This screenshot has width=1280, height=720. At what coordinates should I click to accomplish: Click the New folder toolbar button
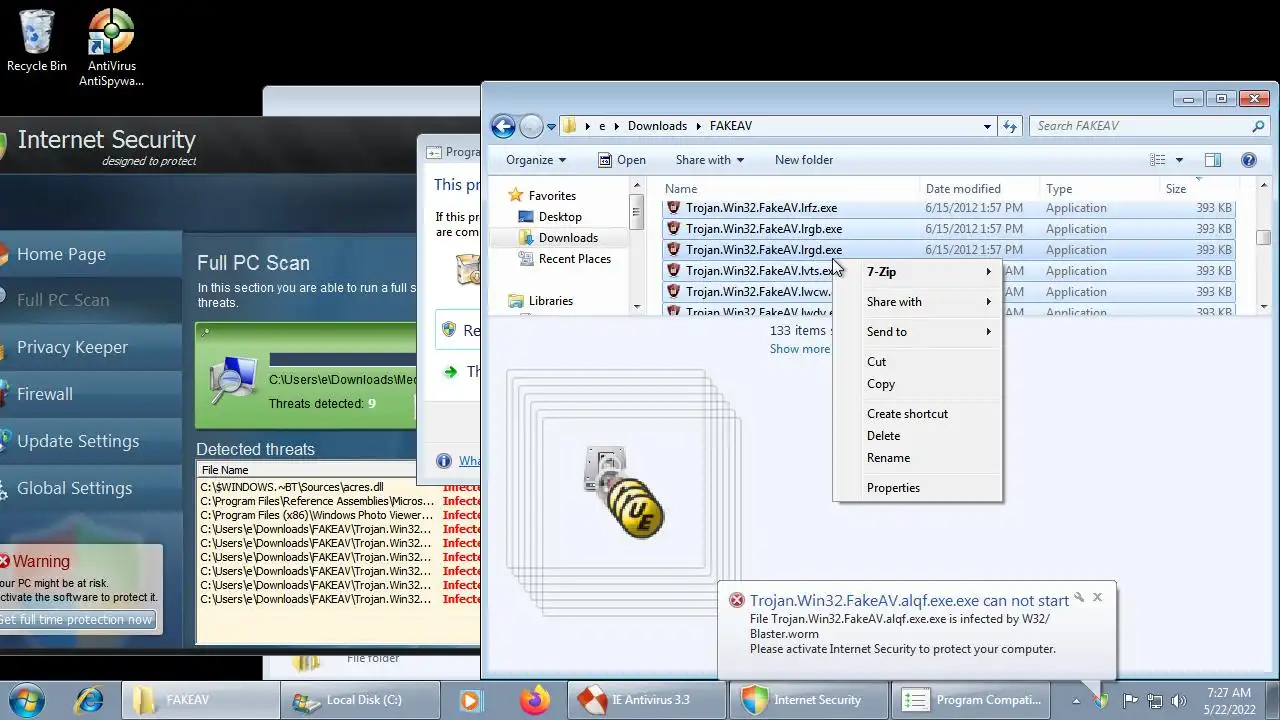point(803,160)
